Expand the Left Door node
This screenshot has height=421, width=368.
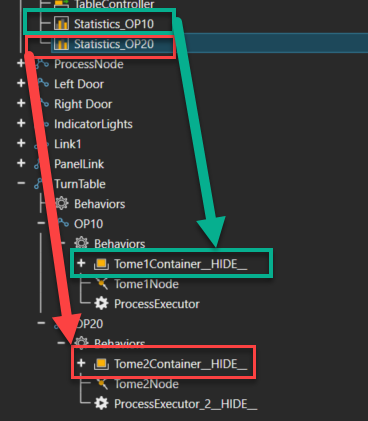coord(21,83)
